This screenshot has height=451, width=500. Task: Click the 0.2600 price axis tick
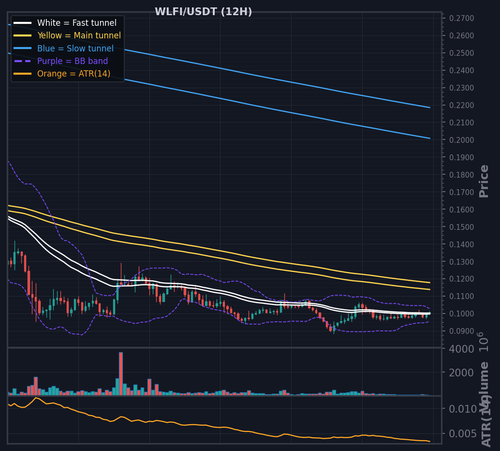(x=462, y=36)
